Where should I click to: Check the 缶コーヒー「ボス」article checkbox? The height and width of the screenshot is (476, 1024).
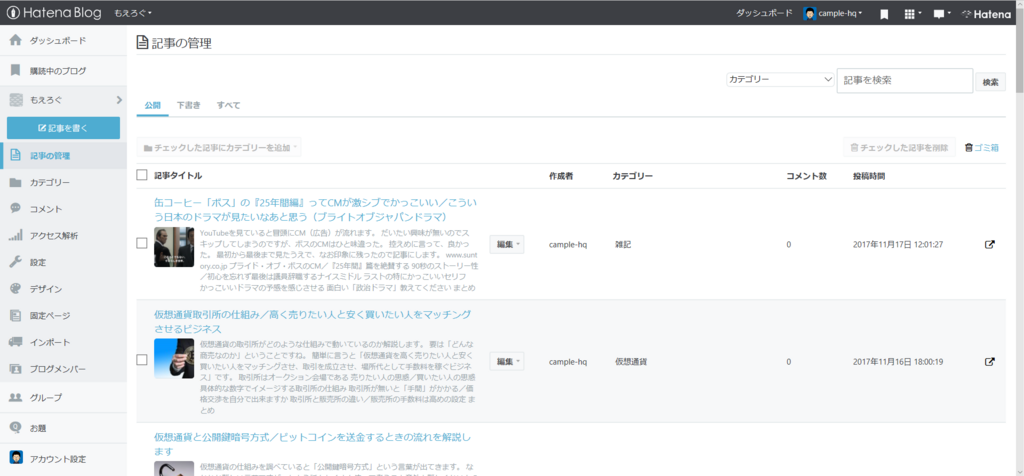(142, 243)
